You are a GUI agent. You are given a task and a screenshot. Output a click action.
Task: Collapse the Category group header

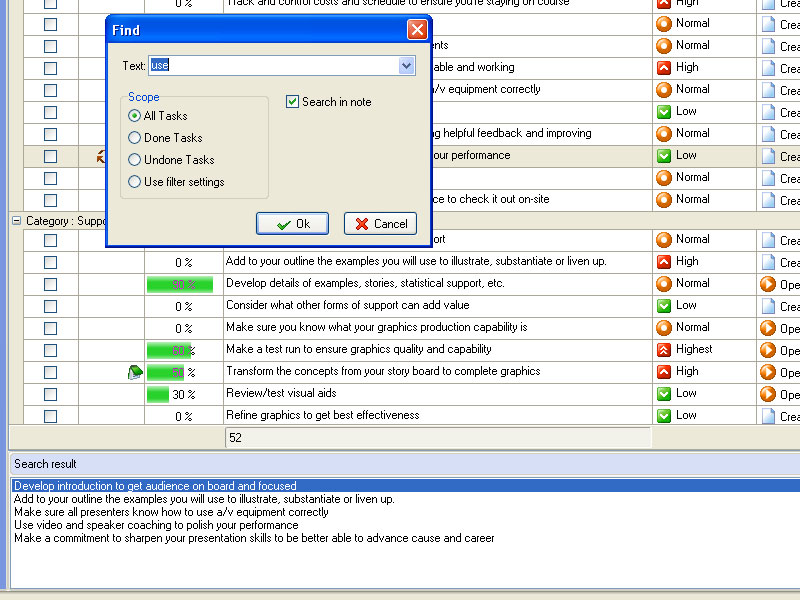[x=16, y=221]
